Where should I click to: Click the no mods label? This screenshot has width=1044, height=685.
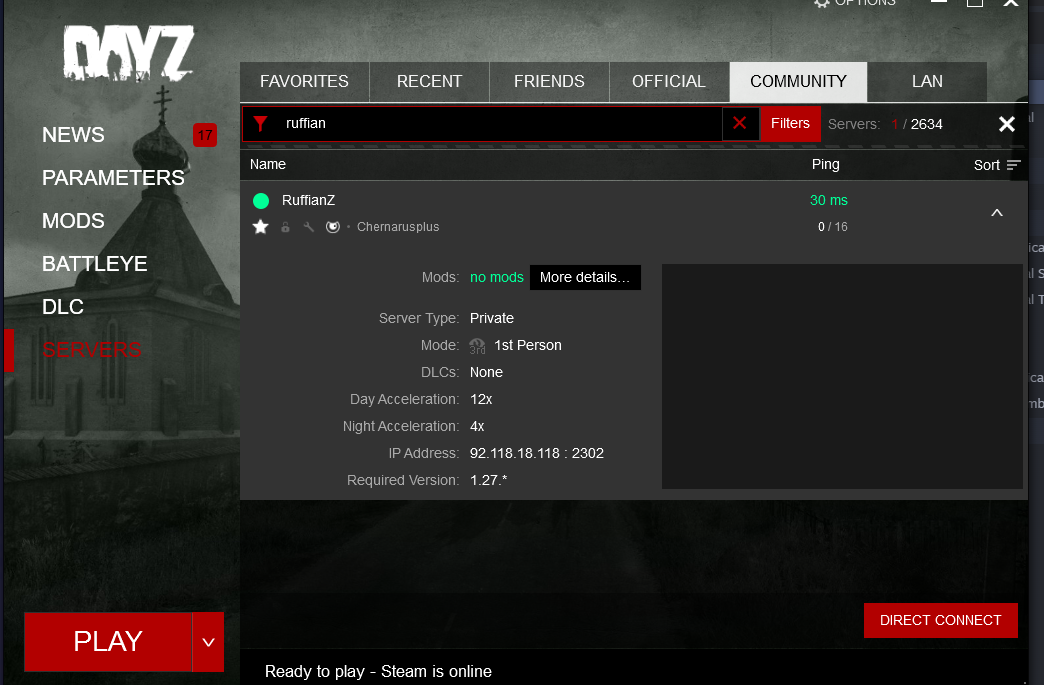click(497, 278)
